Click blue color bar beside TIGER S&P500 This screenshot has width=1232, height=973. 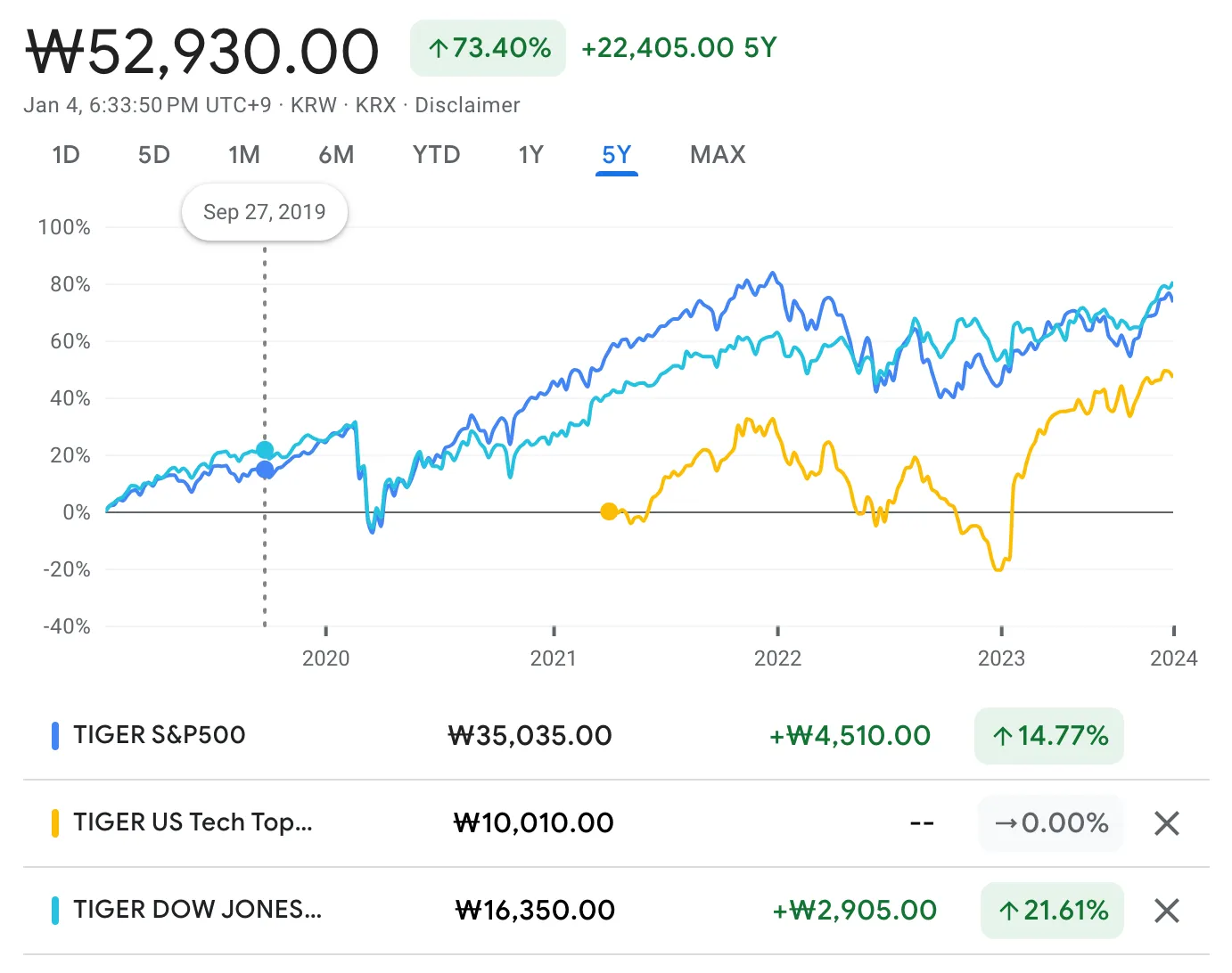point(55,736)
